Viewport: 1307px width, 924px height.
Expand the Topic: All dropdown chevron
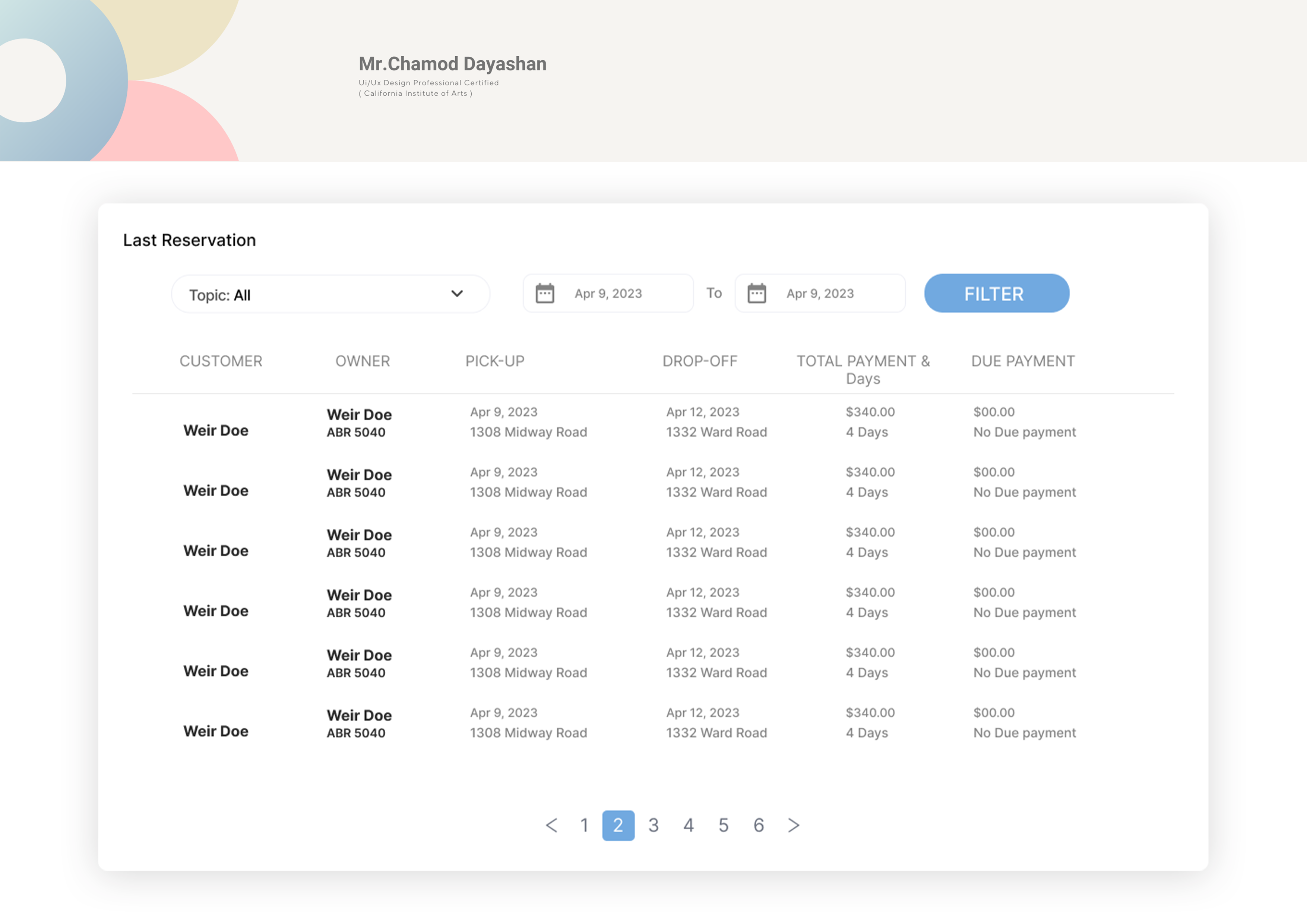pyautogui.click(x=456, y=294)
